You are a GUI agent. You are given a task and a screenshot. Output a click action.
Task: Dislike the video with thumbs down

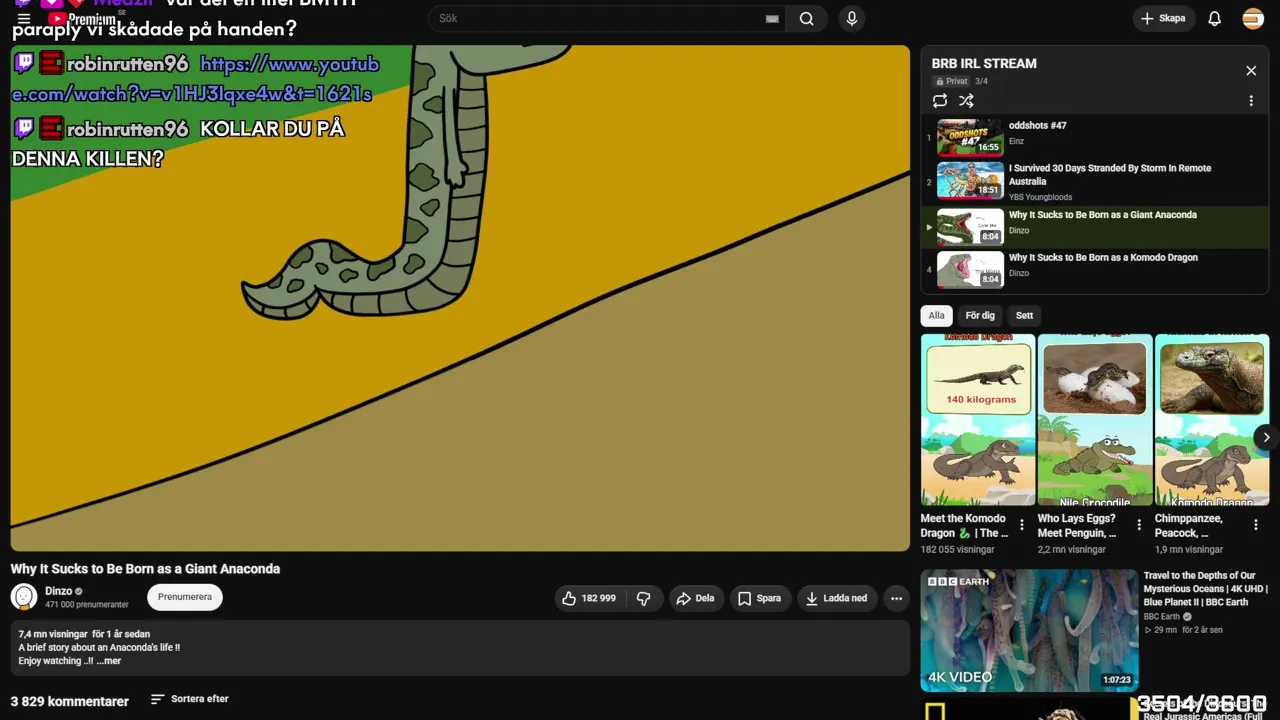pyautogui.click(x=644, y=598)
